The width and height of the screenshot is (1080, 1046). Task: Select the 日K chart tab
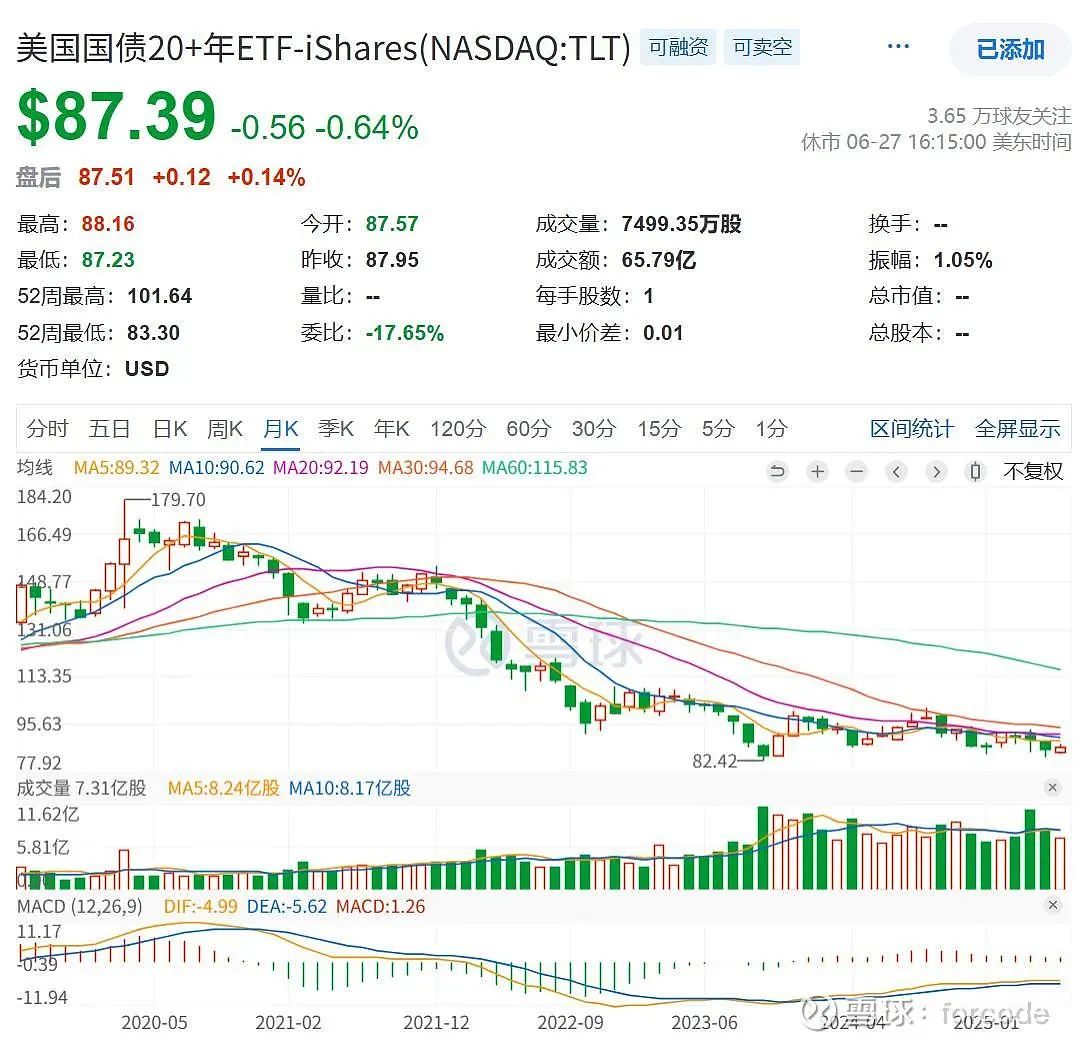[x=169, y=429]
